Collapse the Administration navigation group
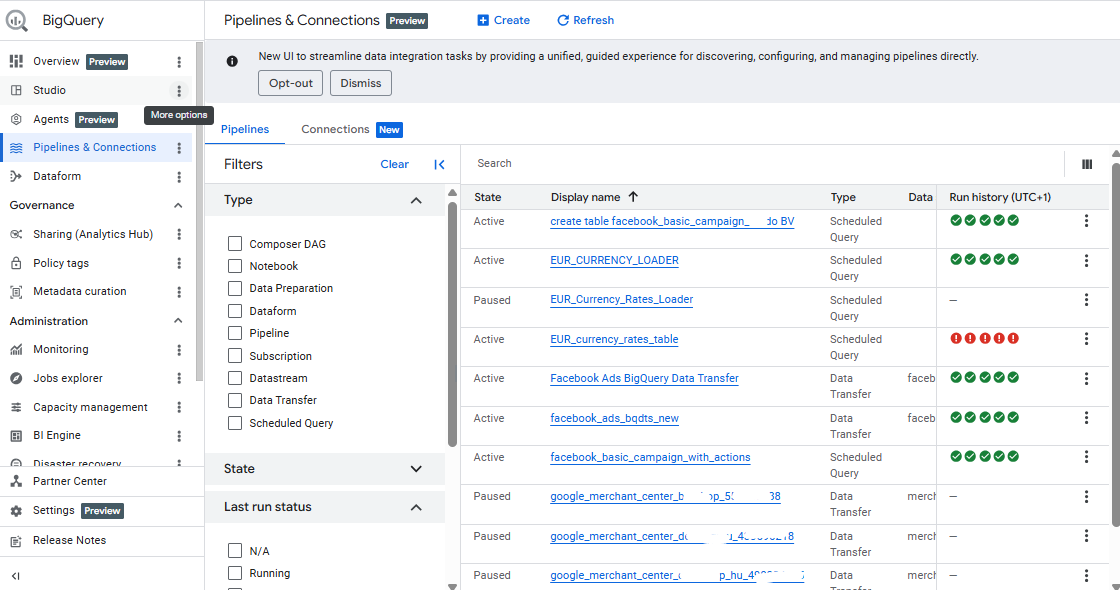The image size is (1120, 590). coord(178,321)
